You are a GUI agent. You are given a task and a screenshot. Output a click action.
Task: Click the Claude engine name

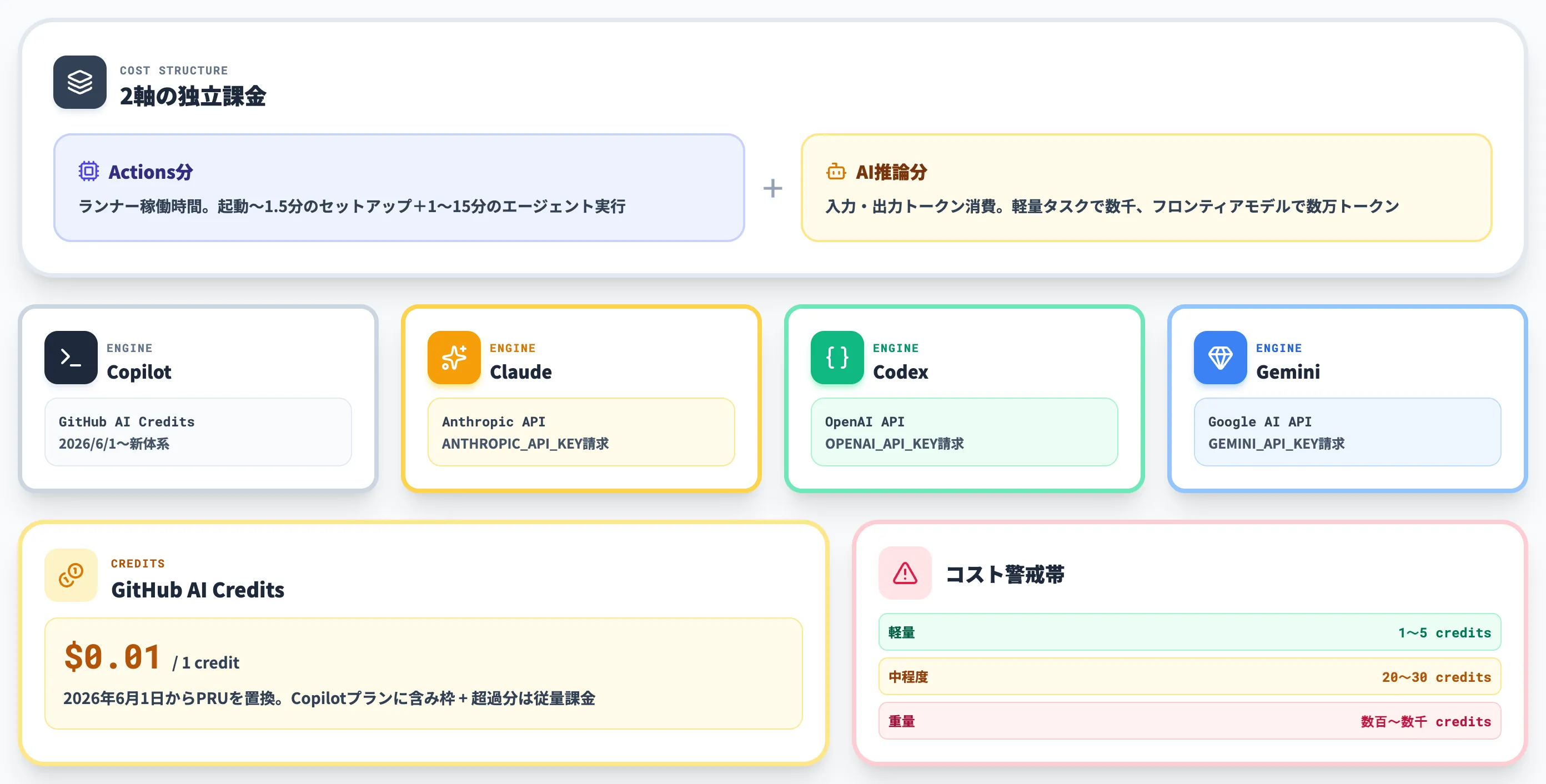[520, 372]
